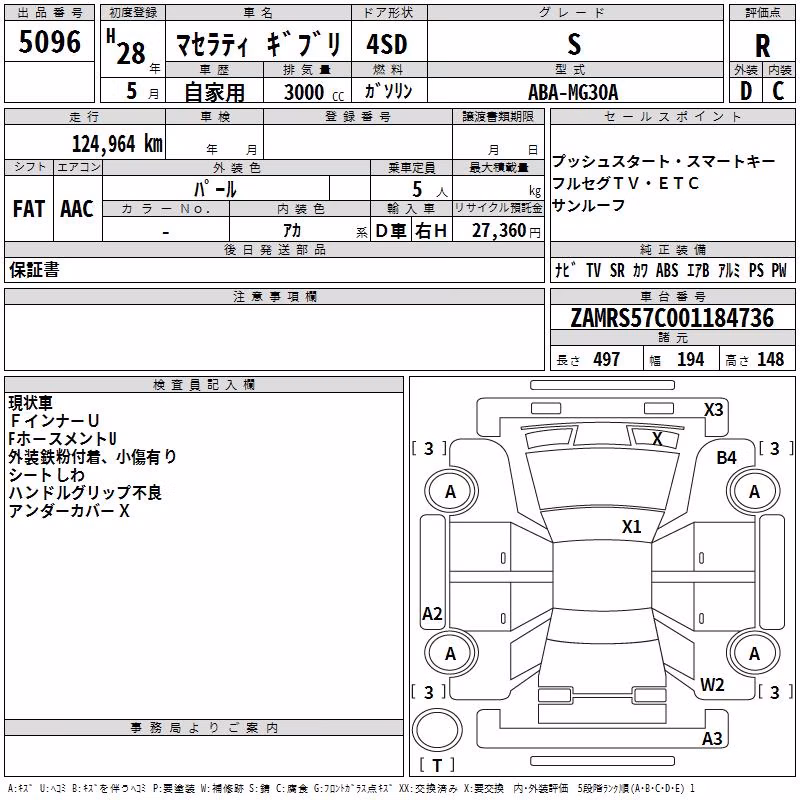This screenshot has width=800, height=800.
Task: Select exterior color パール
Action: pyautogui.click(x=215, y=189)
